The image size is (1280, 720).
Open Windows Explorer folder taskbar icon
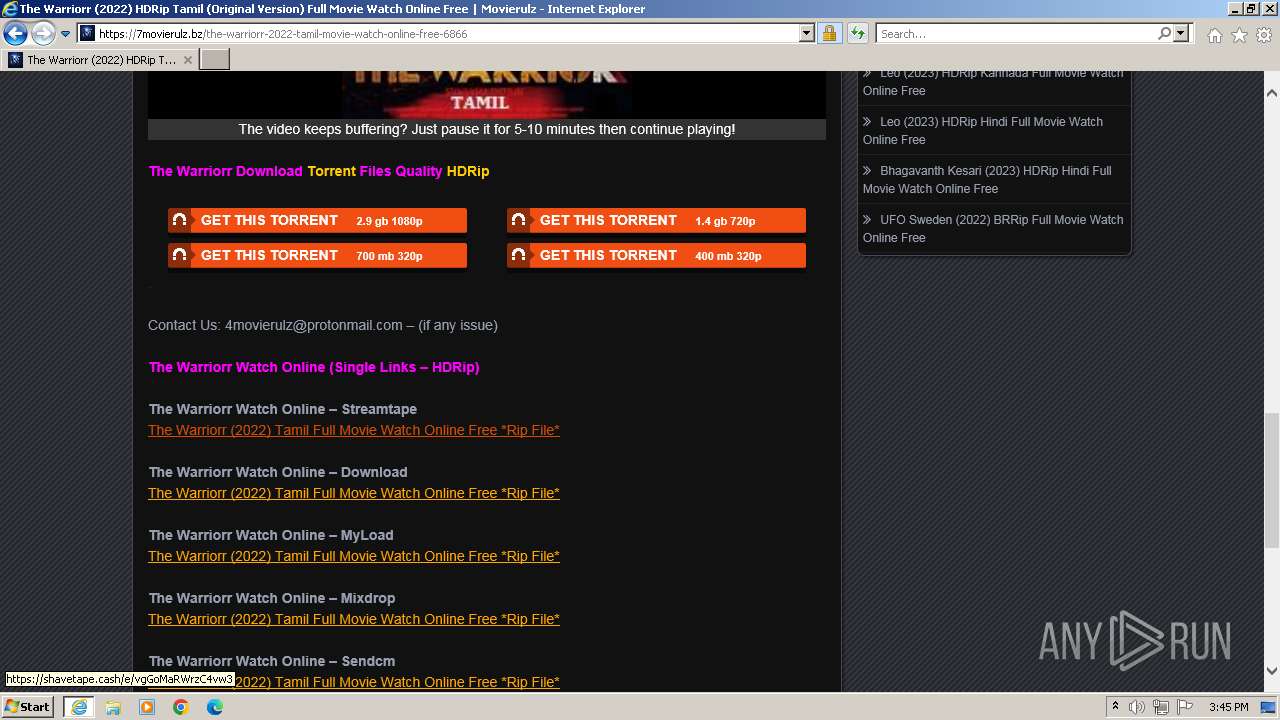click(113, 707)
